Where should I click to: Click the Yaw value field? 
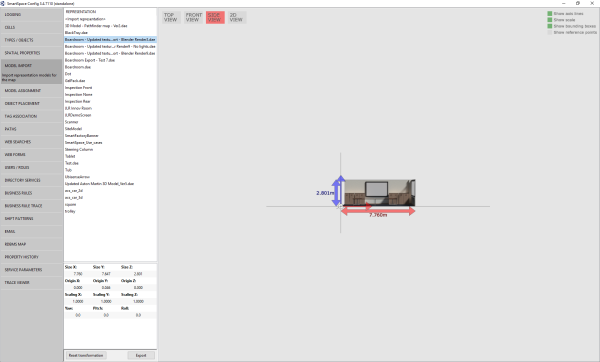[x=78, y=315]
